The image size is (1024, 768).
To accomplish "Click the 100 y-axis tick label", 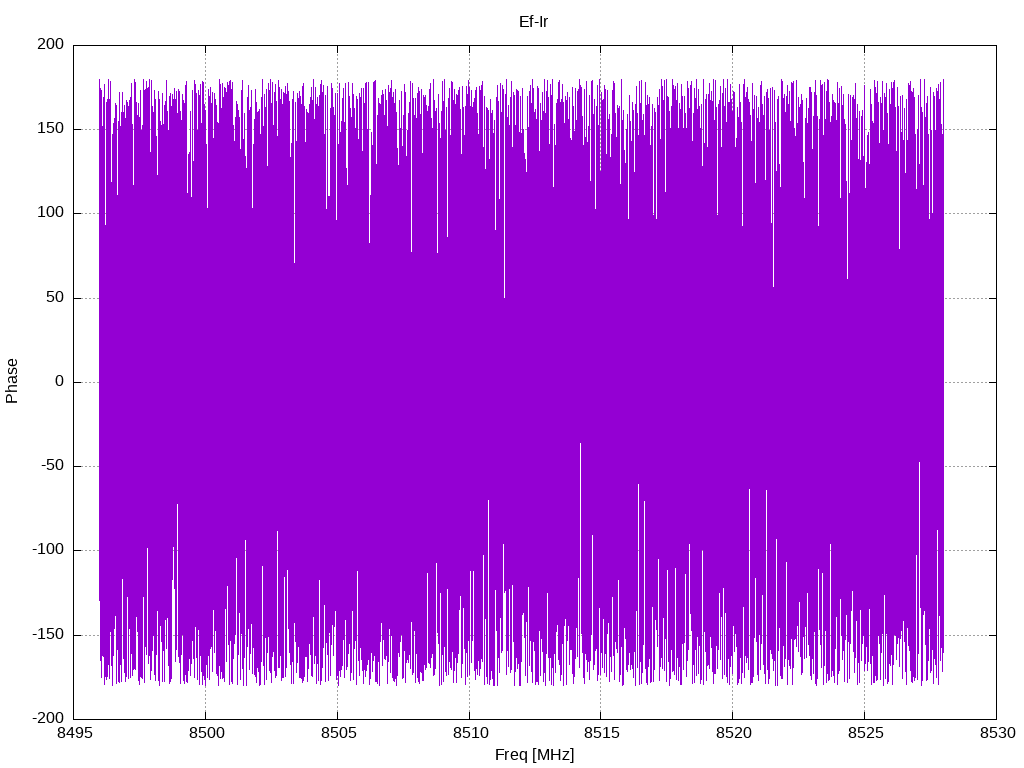I will pyautogui.click(x=51, y=213).
